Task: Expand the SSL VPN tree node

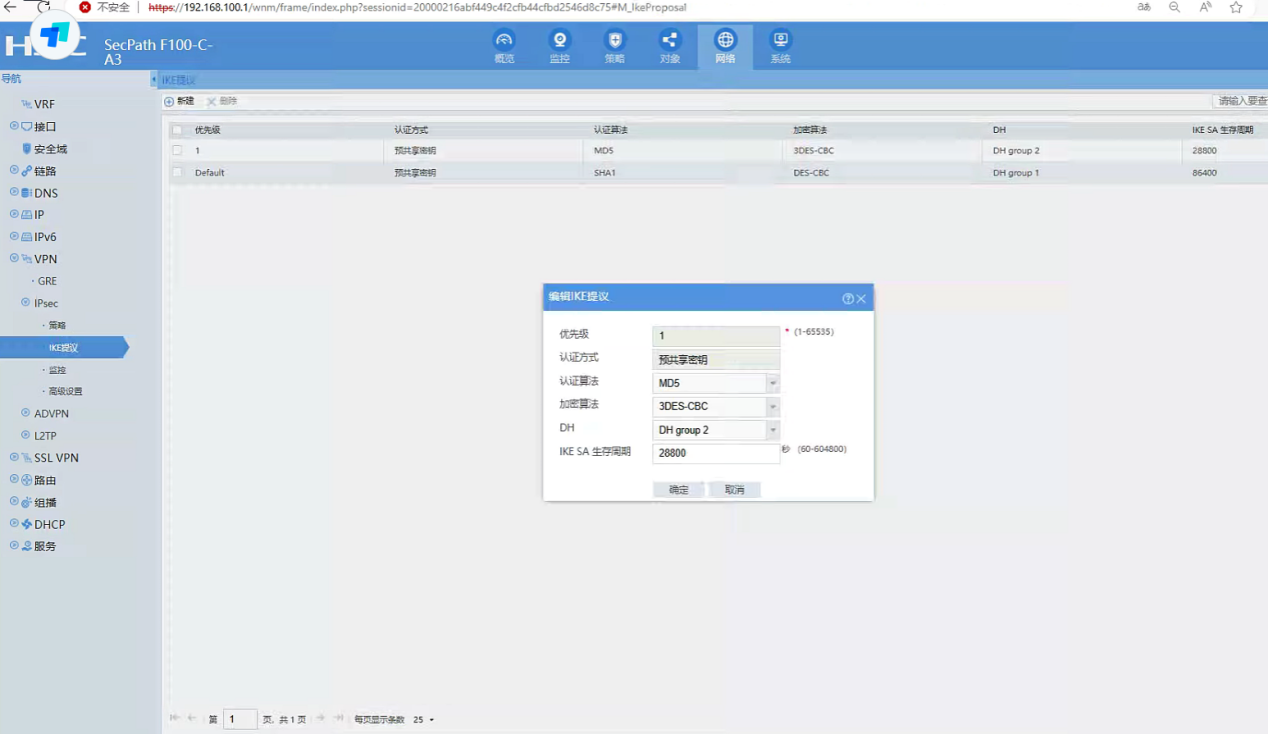Action: pyautogui.click(x=14, y=458)
